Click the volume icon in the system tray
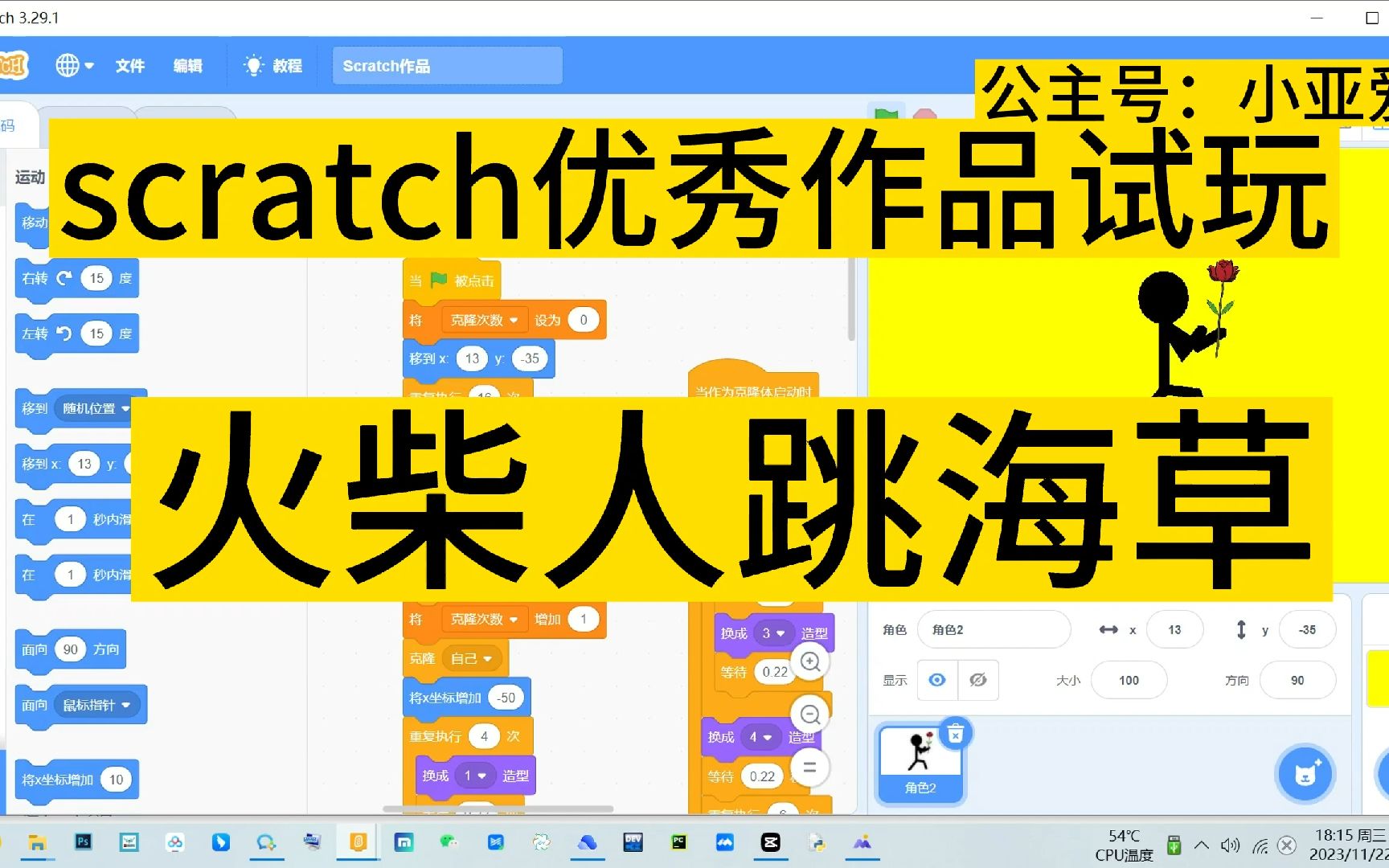The height and width of the screenshot is (868, 1389). pos(1230,845)
